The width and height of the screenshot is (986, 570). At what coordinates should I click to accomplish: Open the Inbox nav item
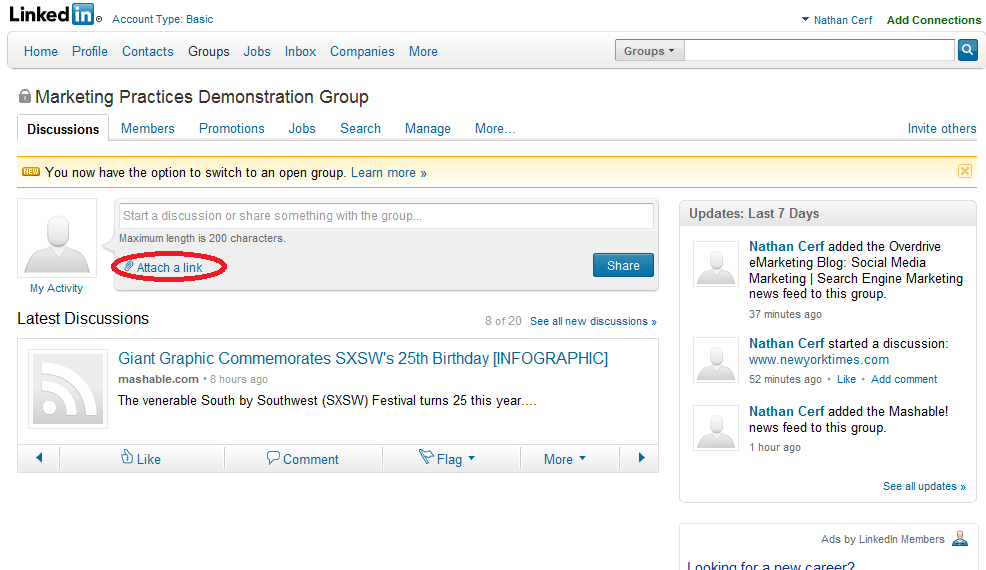[301, 52]
